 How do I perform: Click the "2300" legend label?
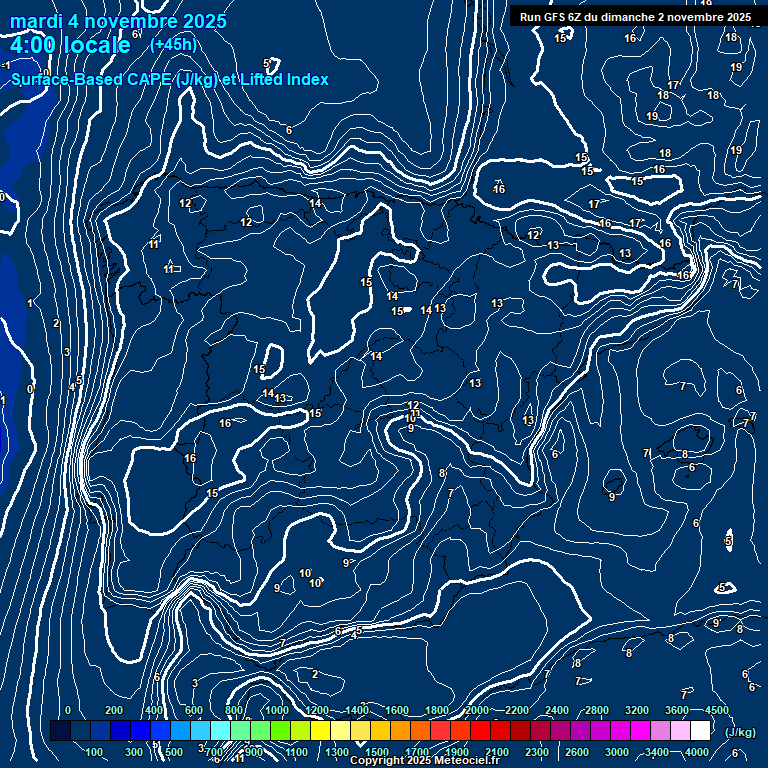coord(537,752)
